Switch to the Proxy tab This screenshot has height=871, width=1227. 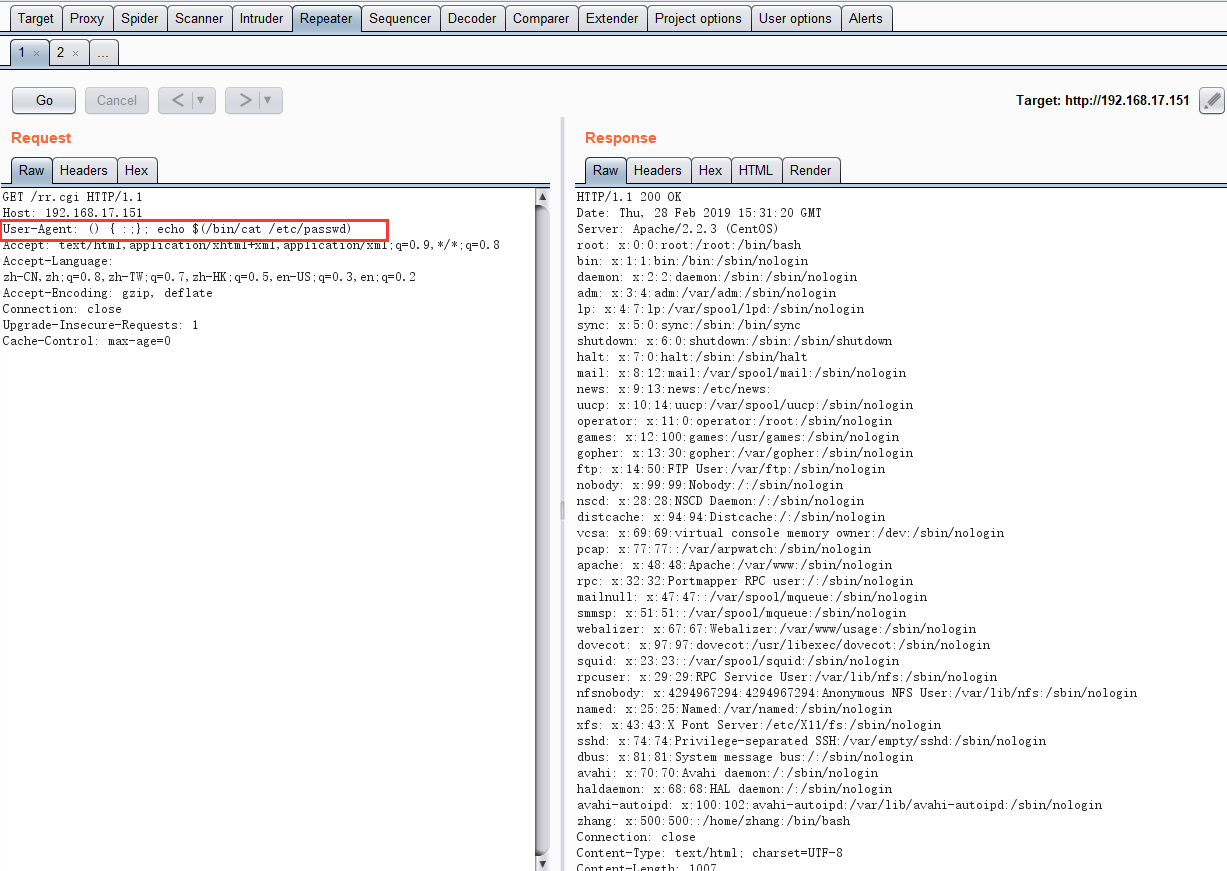87,18
